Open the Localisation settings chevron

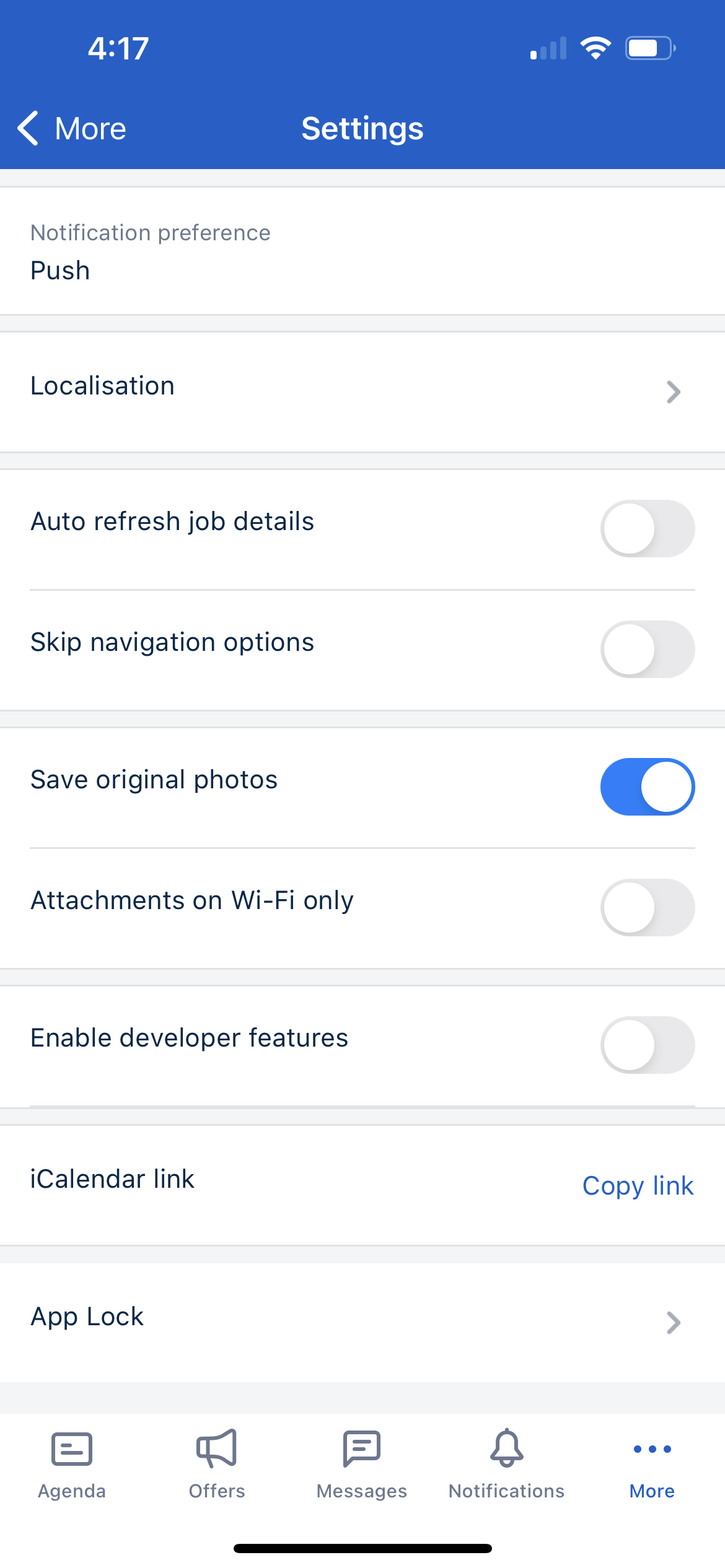673,391
